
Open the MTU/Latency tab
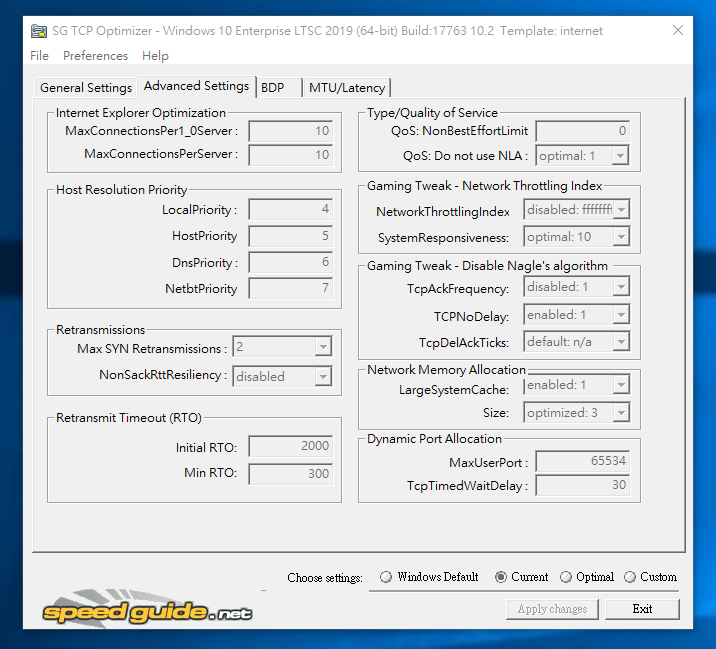(347, 87)
